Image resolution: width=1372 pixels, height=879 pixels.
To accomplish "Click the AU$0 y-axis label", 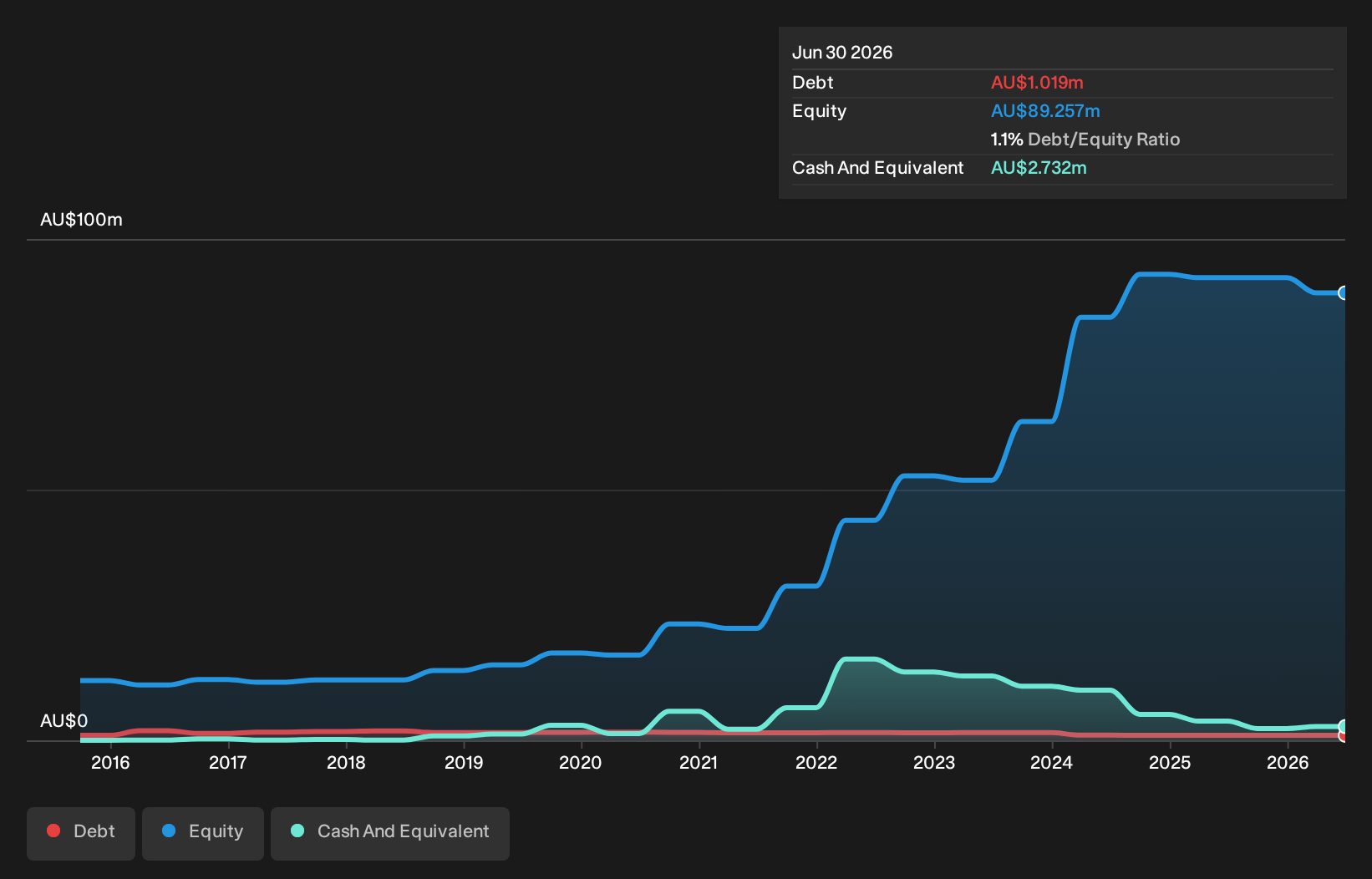I will [64, 721].
